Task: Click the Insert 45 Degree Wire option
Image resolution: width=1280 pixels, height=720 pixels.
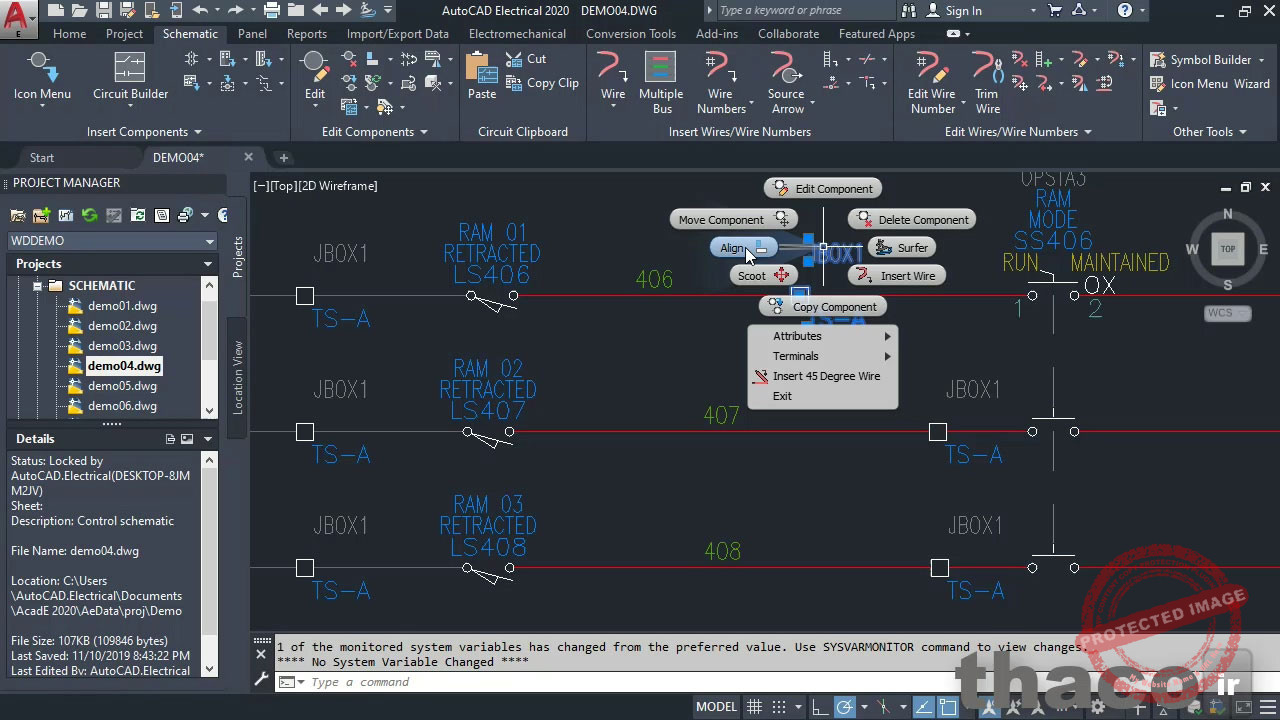Action: (x=827, y=376)
